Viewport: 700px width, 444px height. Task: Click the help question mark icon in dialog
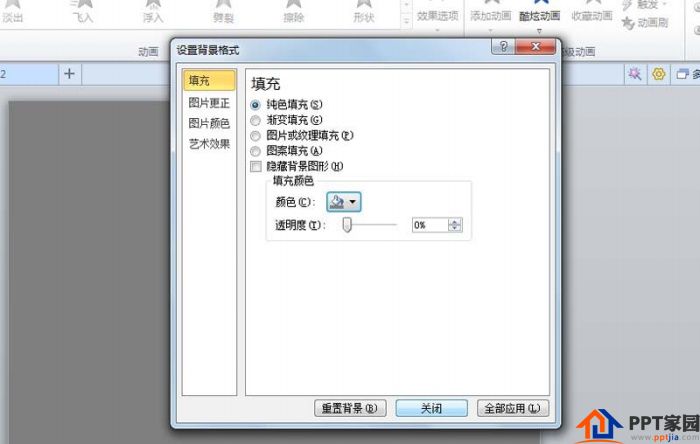pos(503,46)
